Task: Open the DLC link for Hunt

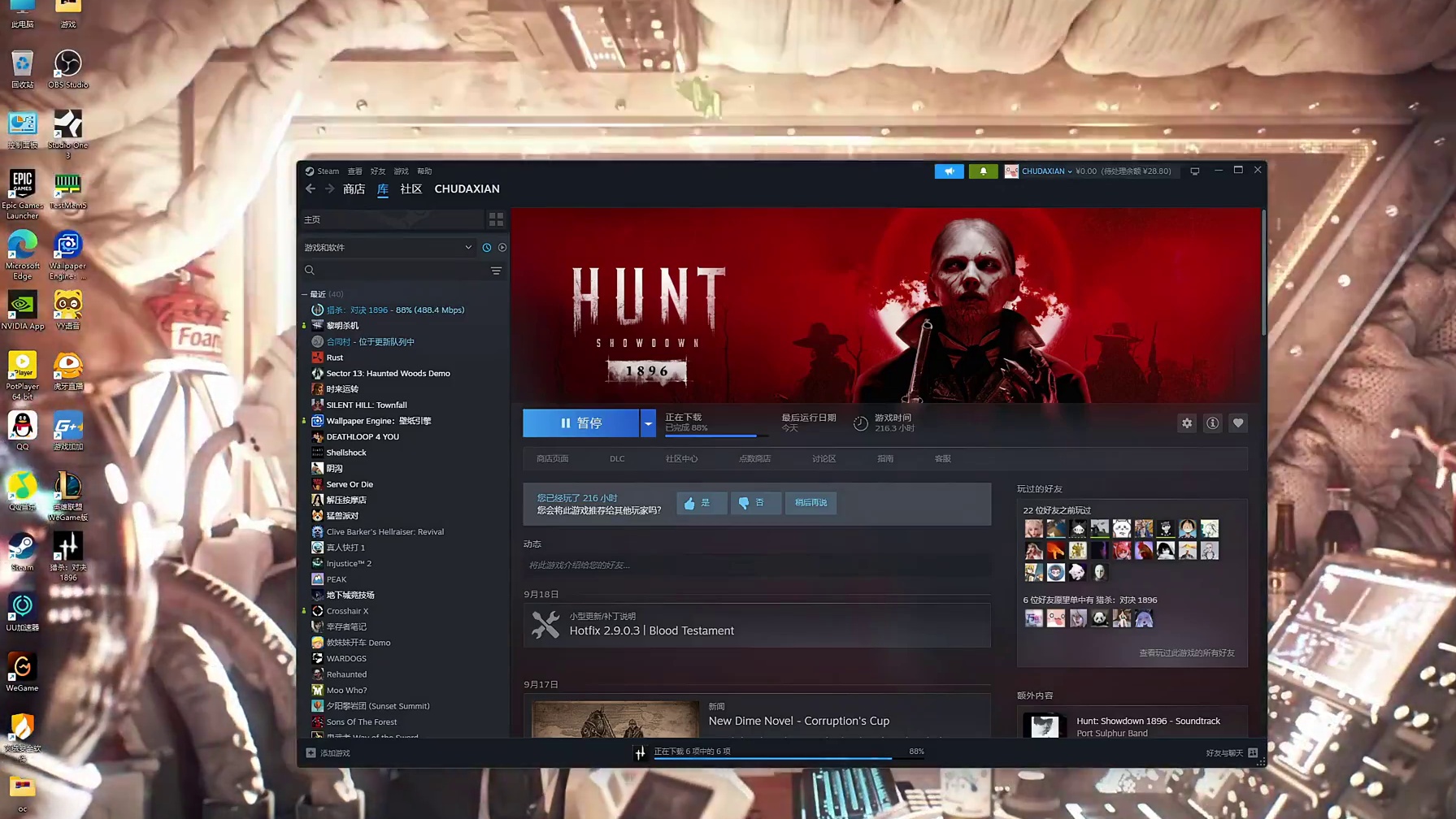Action: [x=617, y=459]
